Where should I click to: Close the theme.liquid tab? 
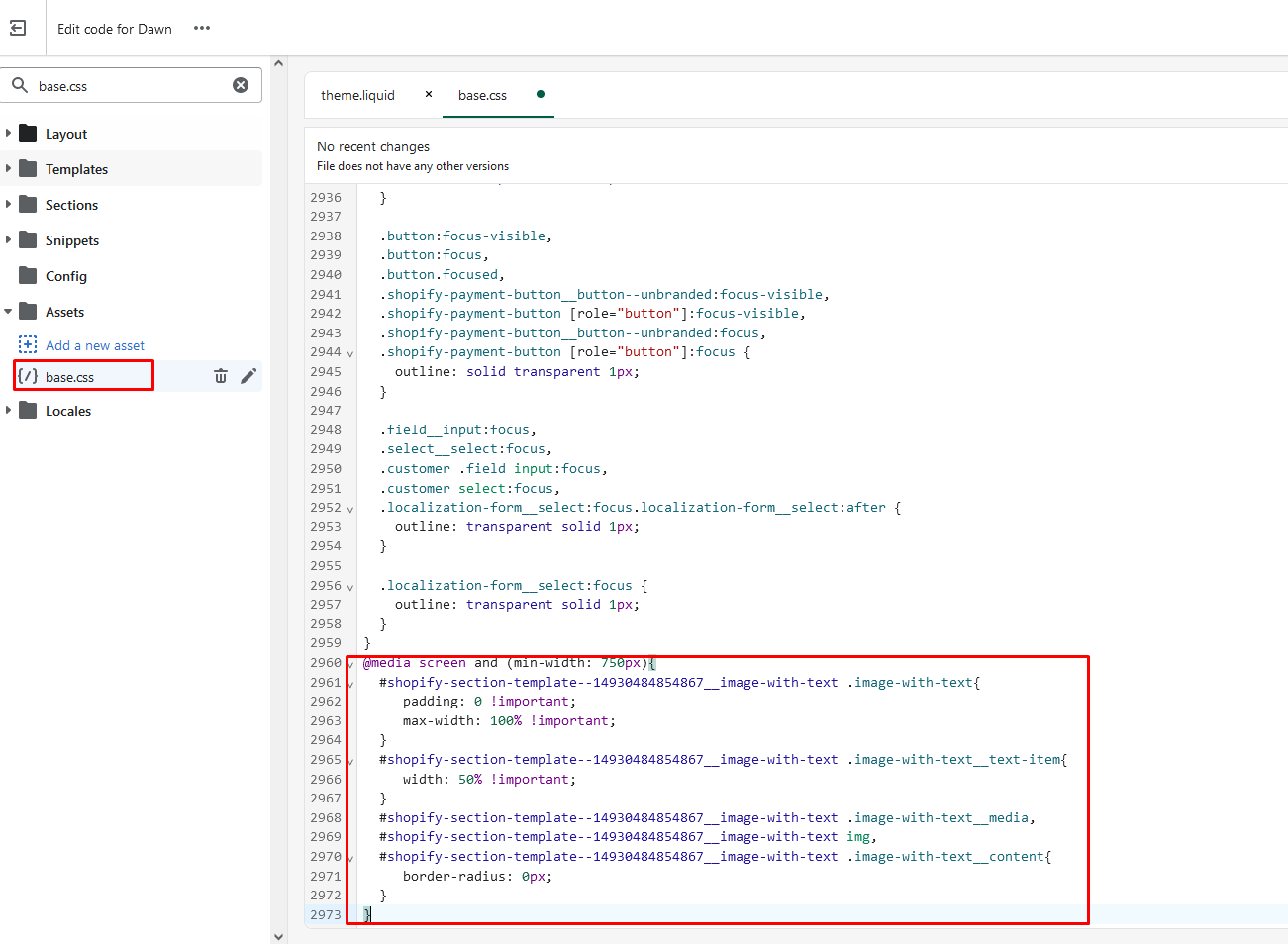tap(429, 94)
